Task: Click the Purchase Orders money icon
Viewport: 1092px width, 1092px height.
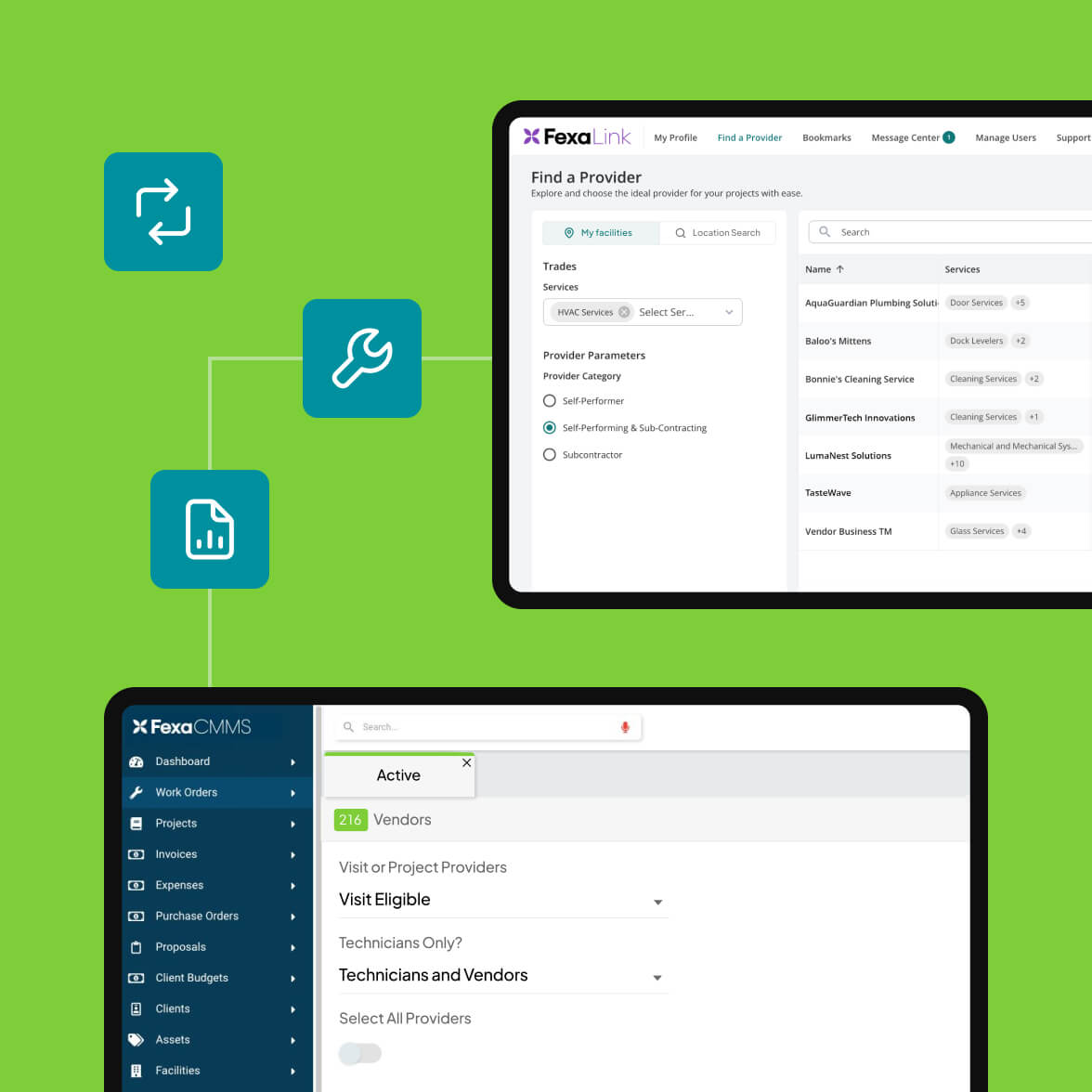Action: point(136,916)
